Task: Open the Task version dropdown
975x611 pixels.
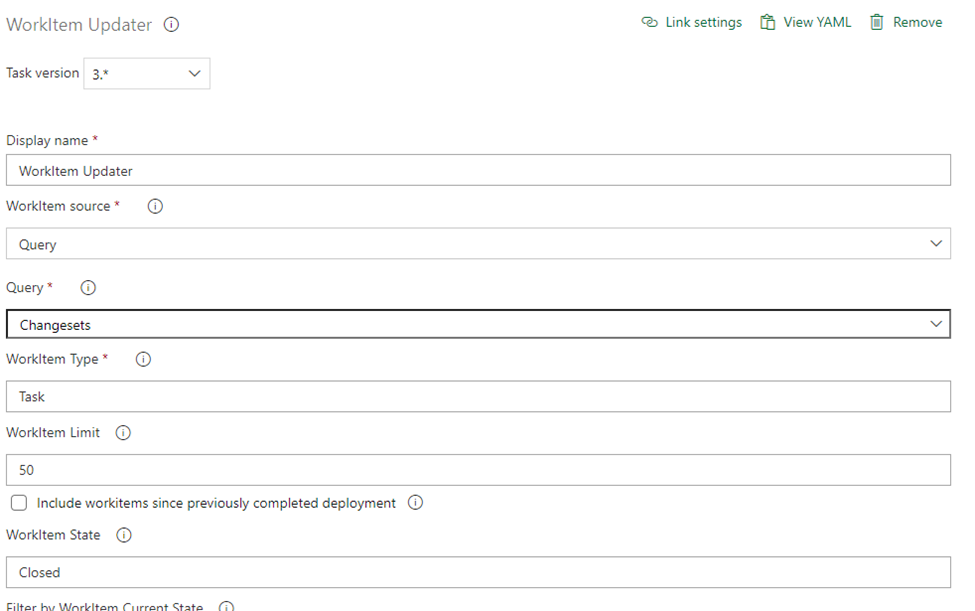Action: pos(193,73)
